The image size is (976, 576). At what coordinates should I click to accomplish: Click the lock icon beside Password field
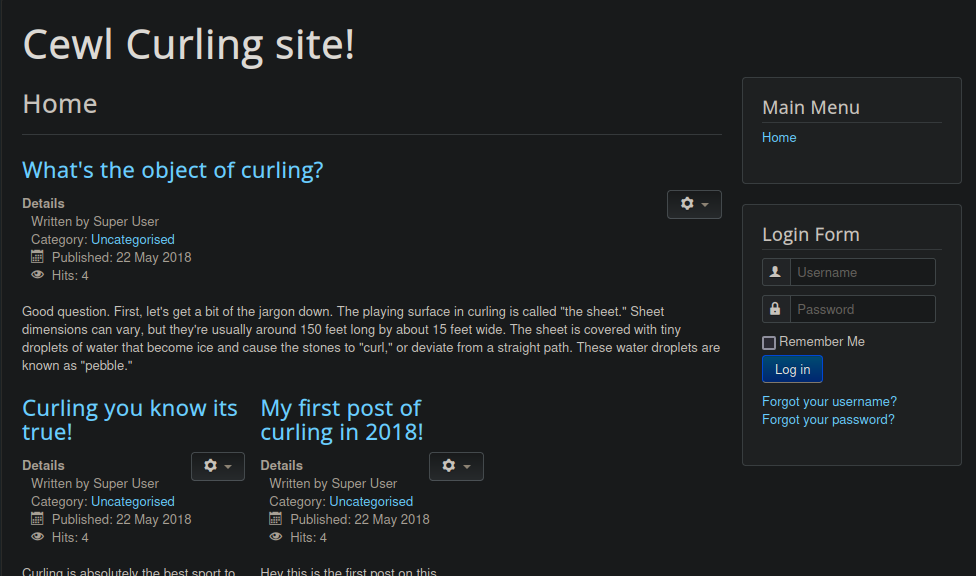click(x=776, y=309)
